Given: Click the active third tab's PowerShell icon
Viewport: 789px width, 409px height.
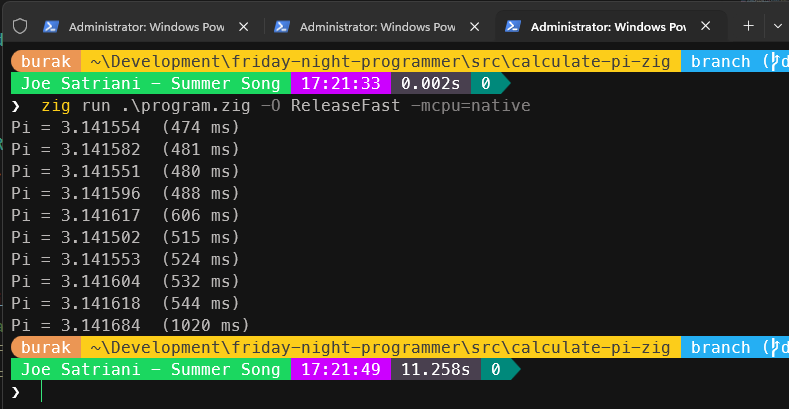Looking at the screenshot, I should pos(515,26).
